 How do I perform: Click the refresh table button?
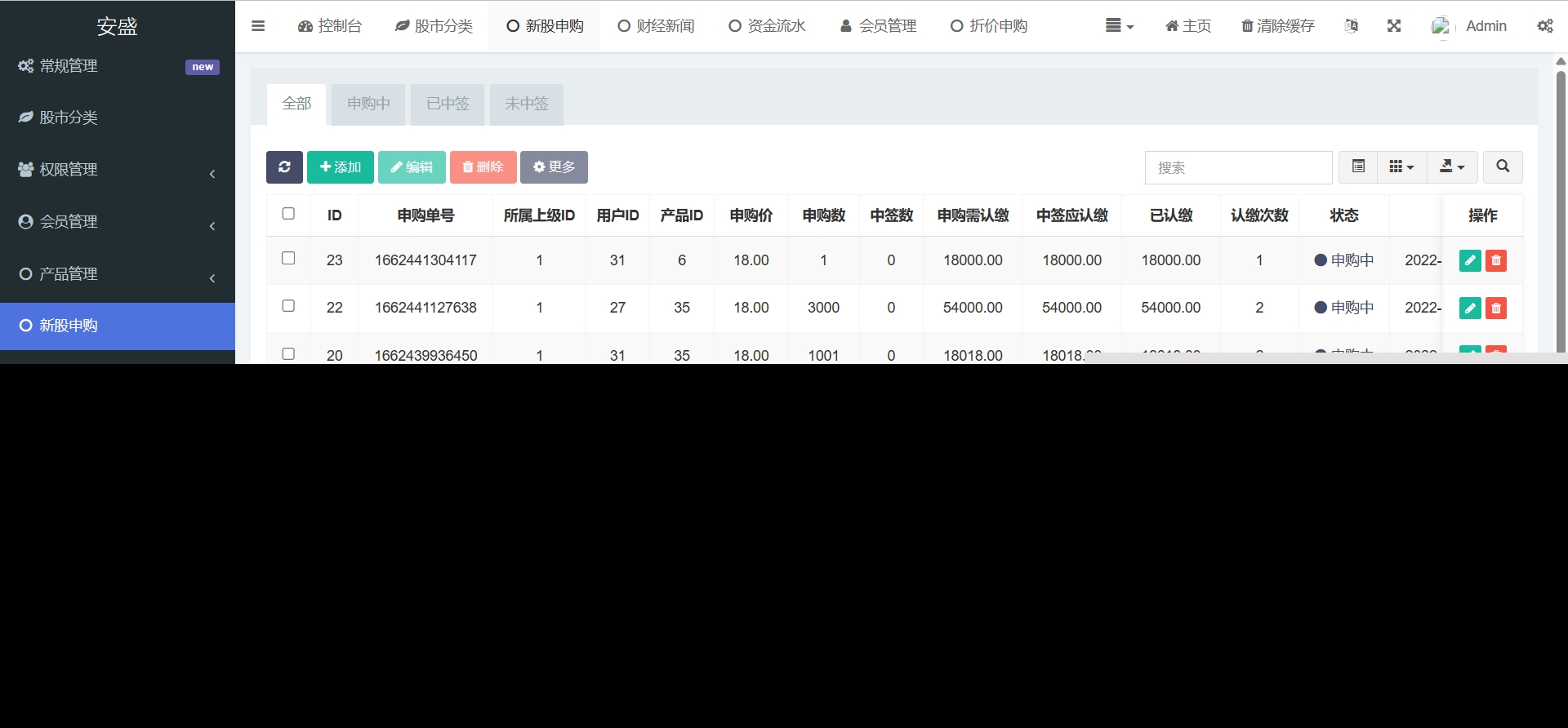pos(284,167)
